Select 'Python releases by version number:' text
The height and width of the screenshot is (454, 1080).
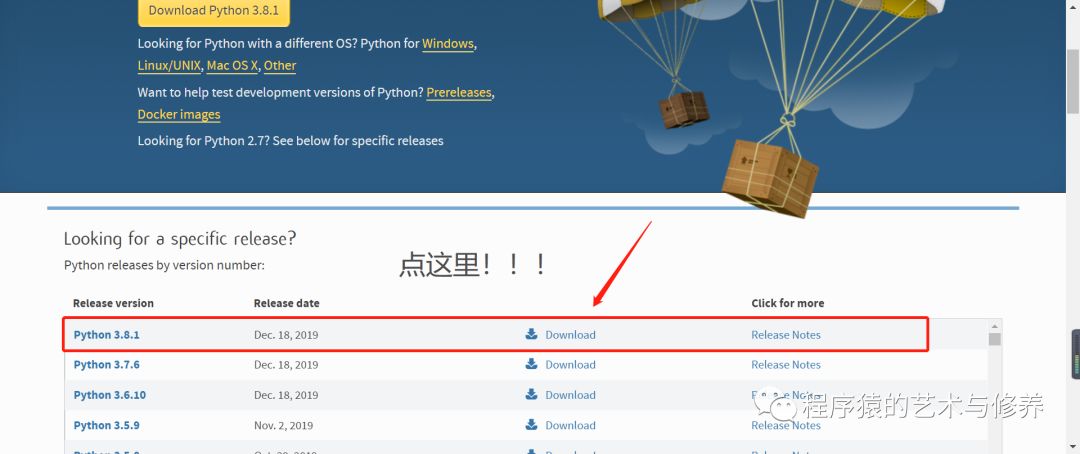[164, 265]
